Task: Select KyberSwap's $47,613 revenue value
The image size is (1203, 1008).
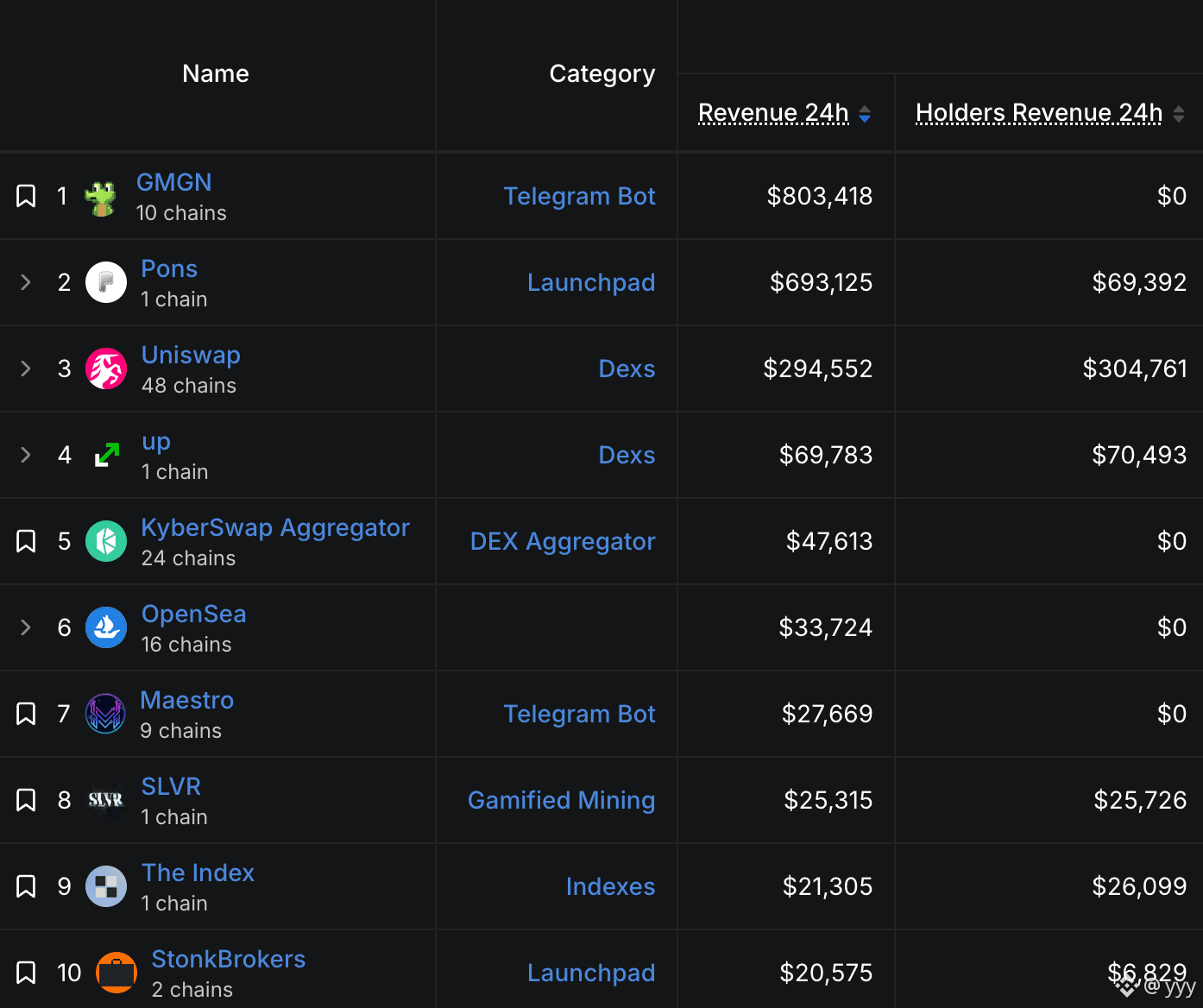Action: coord(829,541)
